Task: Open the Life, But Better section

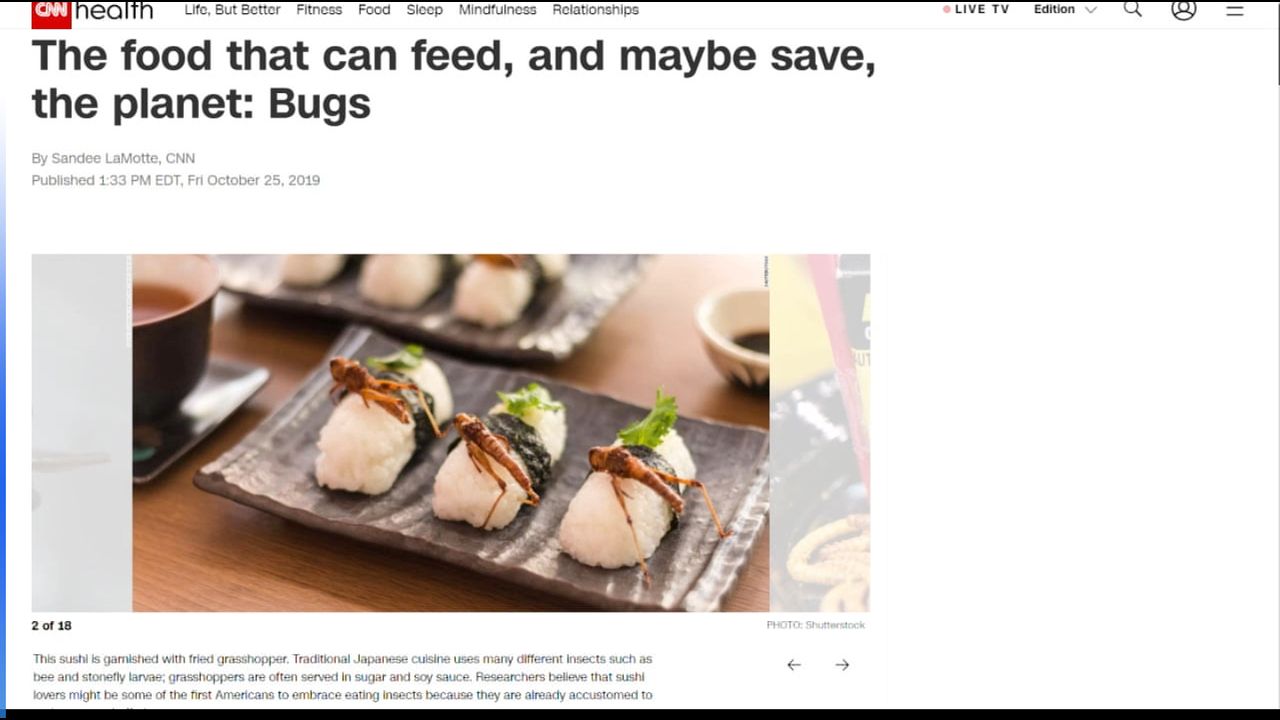Action: (232, 9)
